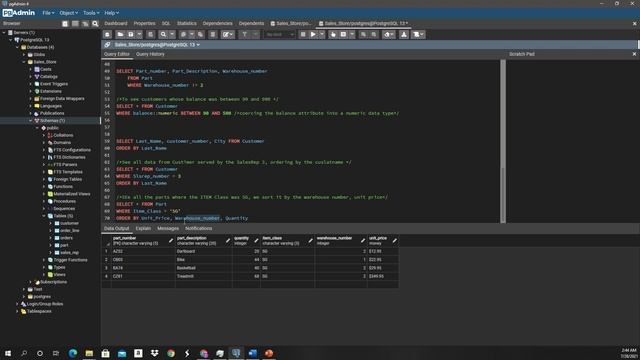The height and width of the screenshot is (360, 640).
Task: Open the save options dropdown arrow
Action: tap(140, 35)
